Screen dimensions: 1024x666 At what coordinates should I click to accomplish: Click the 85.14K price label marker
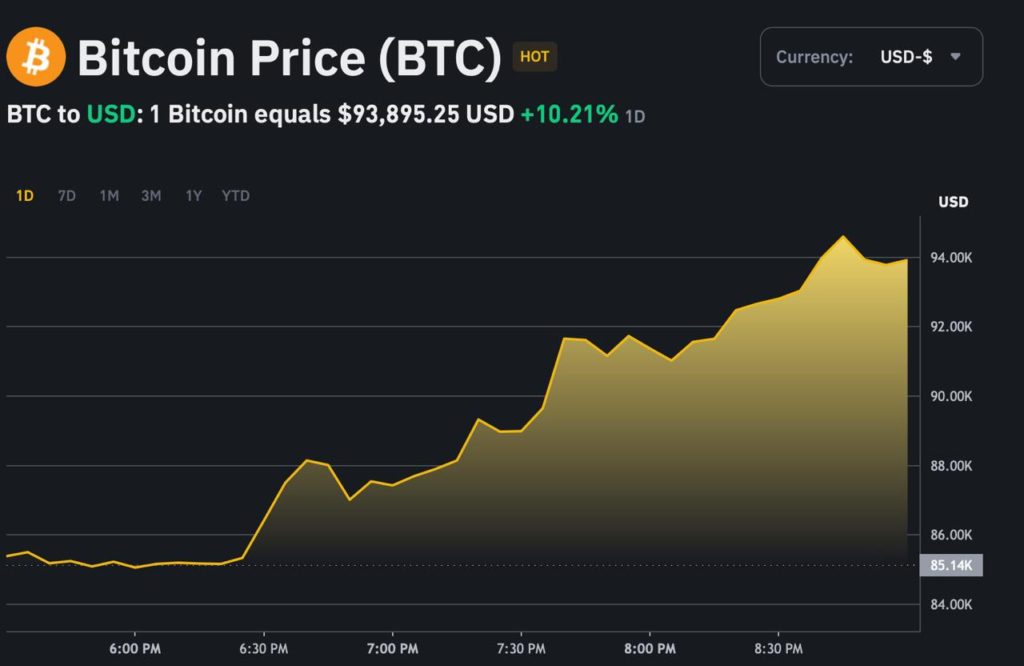(x=952, y=565)
